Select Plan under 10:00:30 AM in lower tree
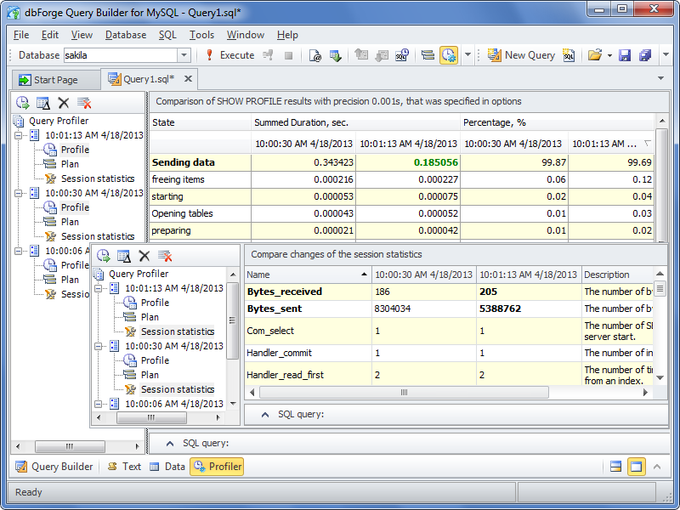 tap(150, 375)
